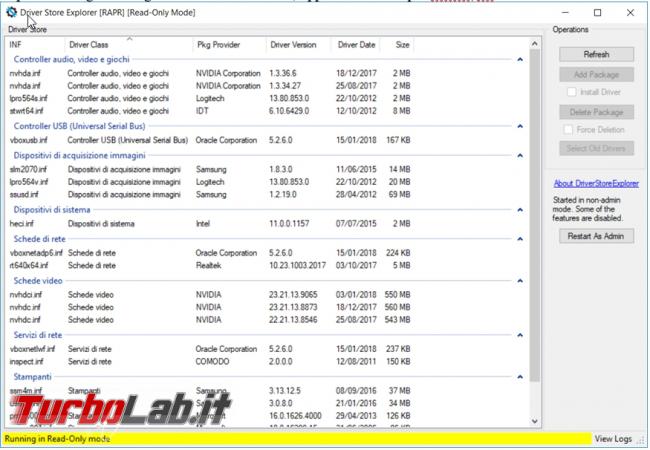Select the inspect.inf row
This screenshot has height=450, width=650.
click(210, 361)
